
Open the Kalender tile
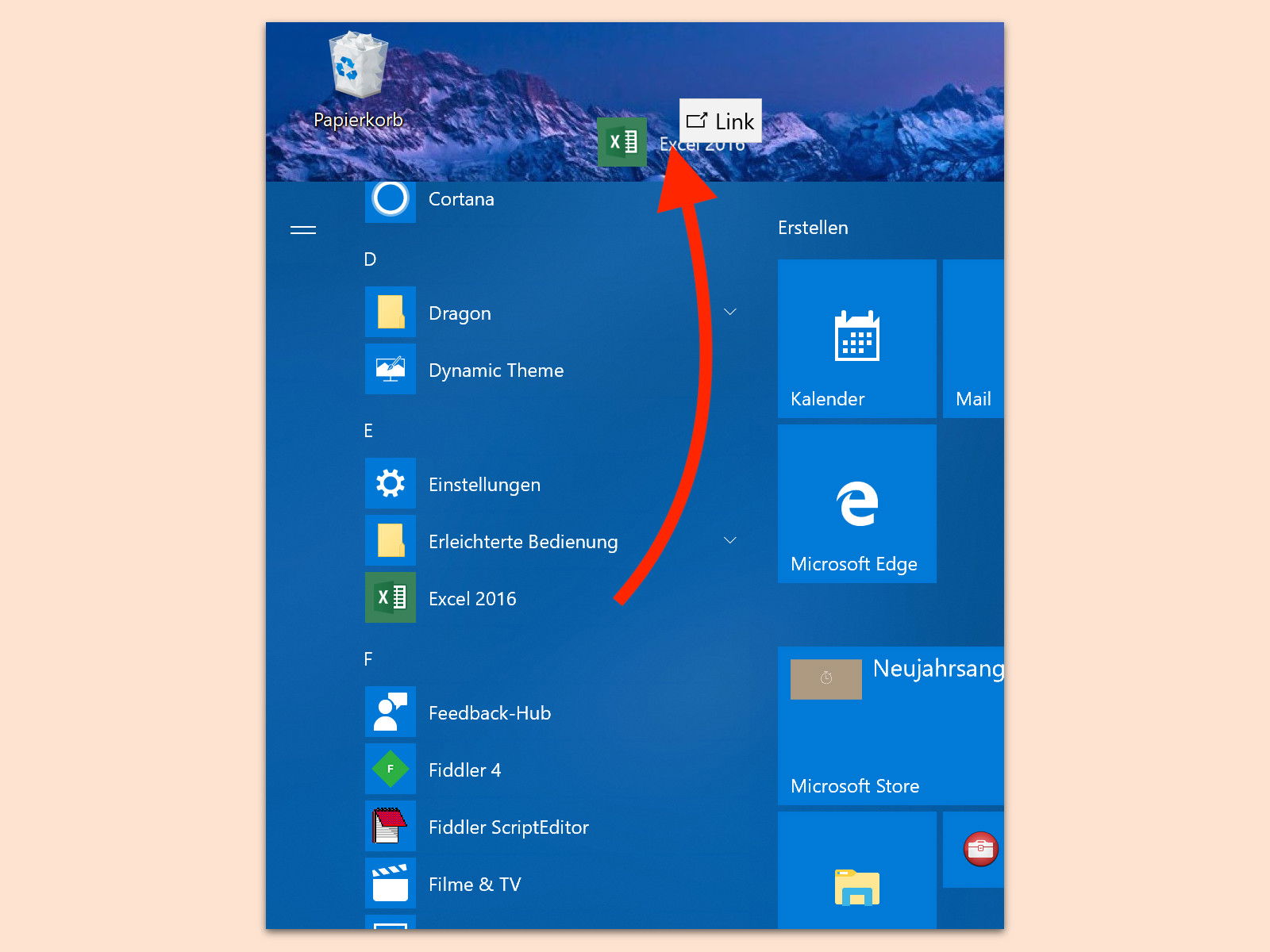point(857,339)
